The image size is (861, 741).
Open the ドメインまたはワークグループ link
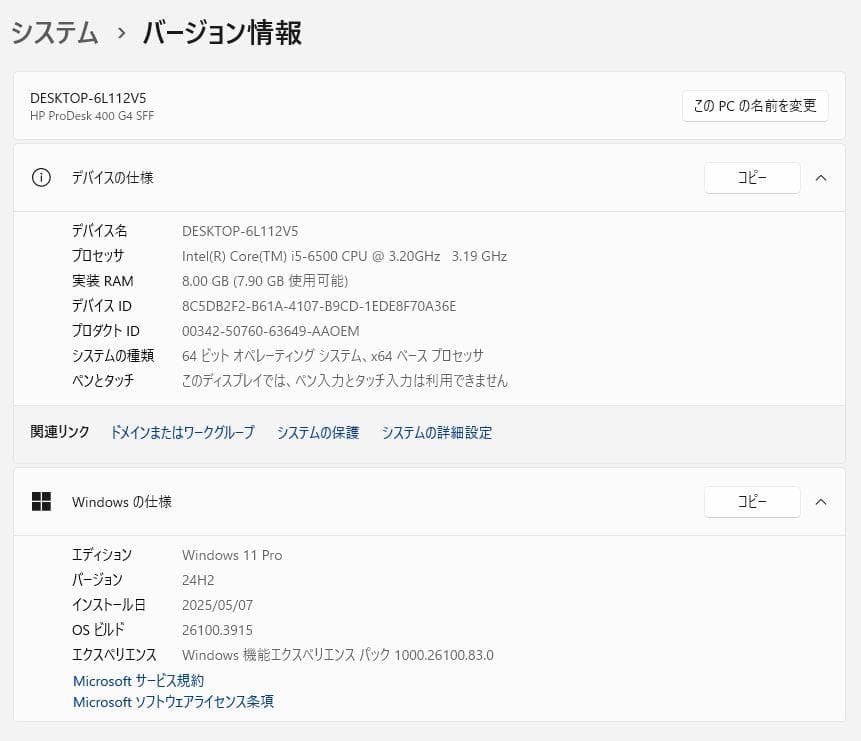click(x=181, y=432)
